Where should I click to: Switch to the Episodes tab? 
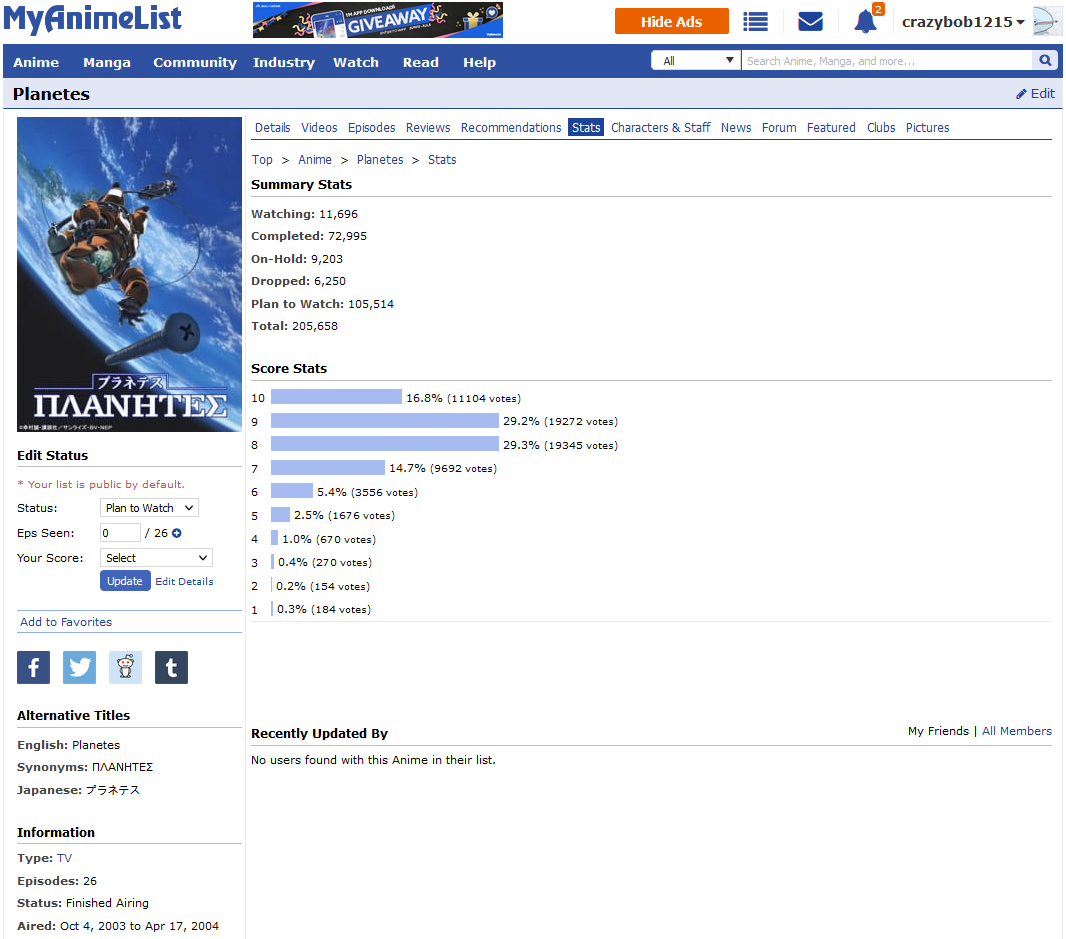coord(371,127)
